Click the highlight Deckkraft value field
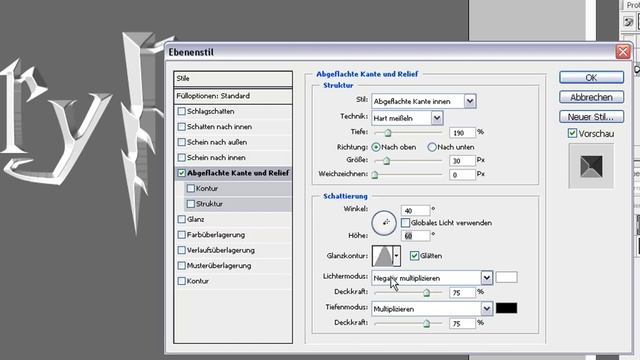This screenshot has height=360, width=640. point(462,292)
